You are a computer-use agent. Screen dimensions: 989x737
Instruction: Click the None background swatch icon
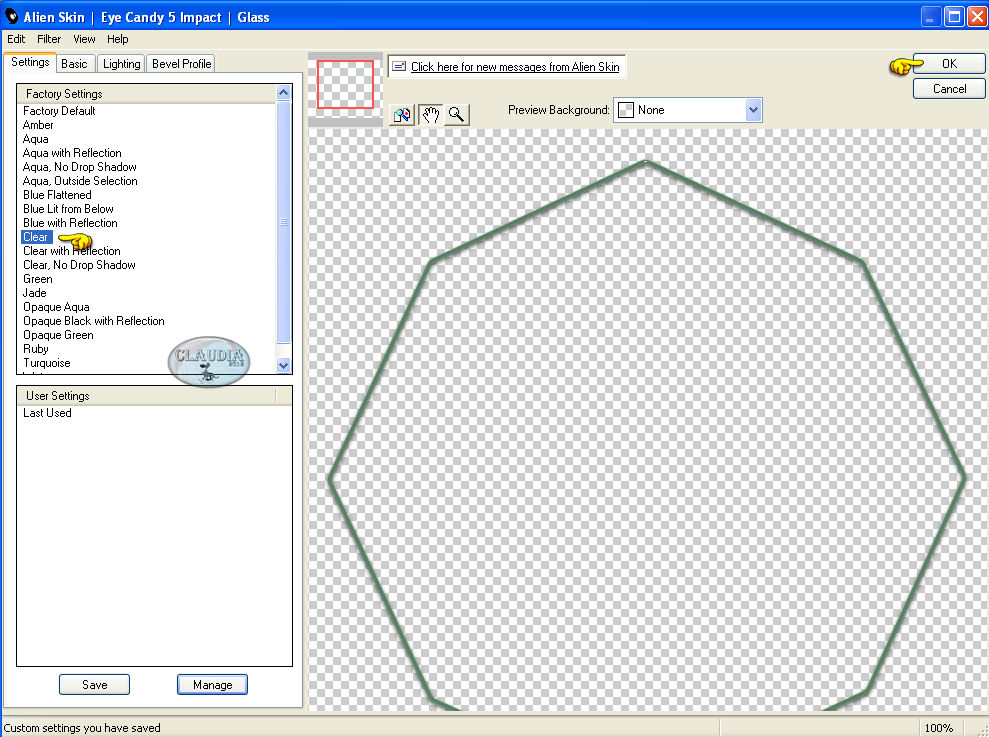pyautogui.click(x=625, y=110)
